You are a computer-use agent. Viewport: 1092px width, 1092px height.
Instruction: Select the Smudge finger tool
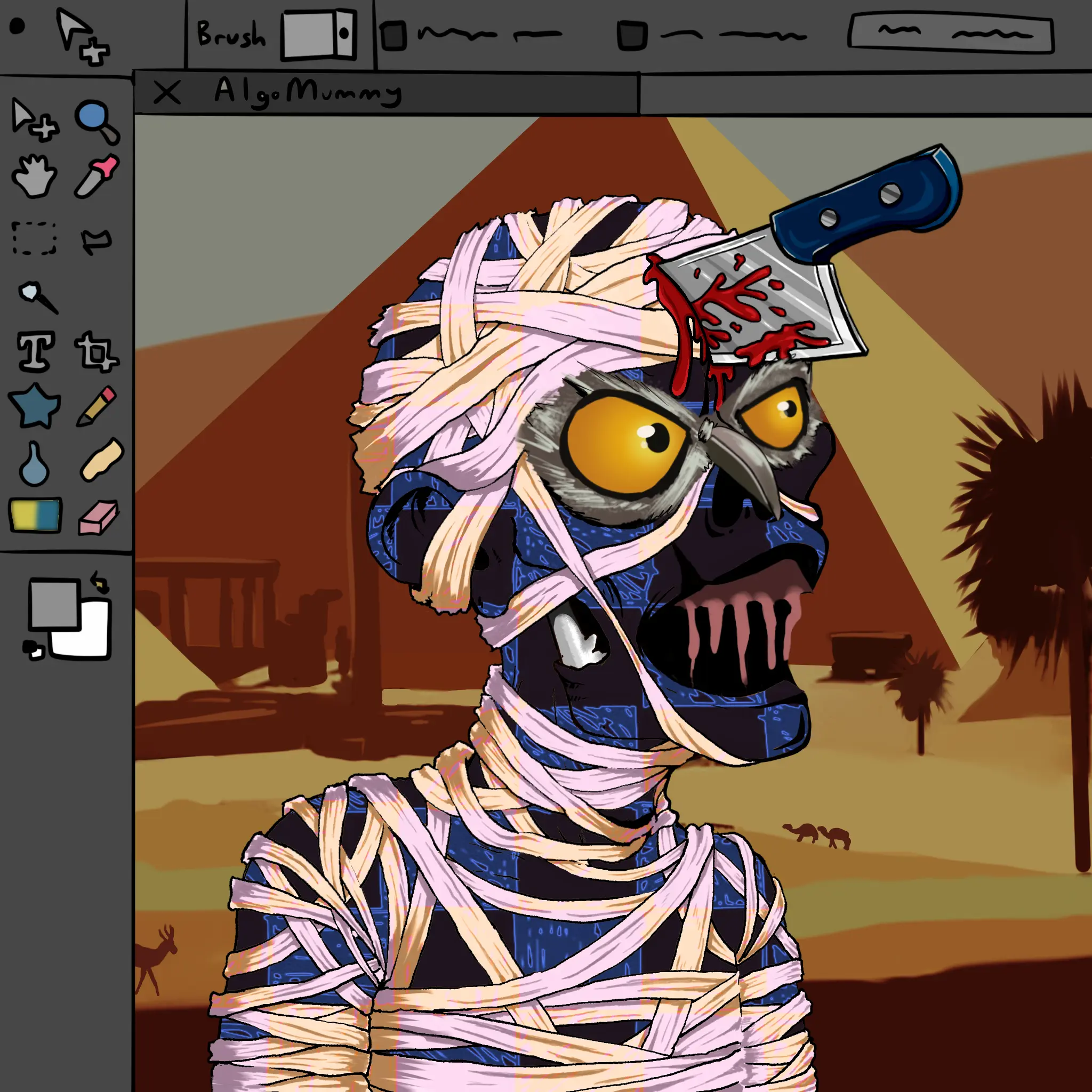coord(102,460)
